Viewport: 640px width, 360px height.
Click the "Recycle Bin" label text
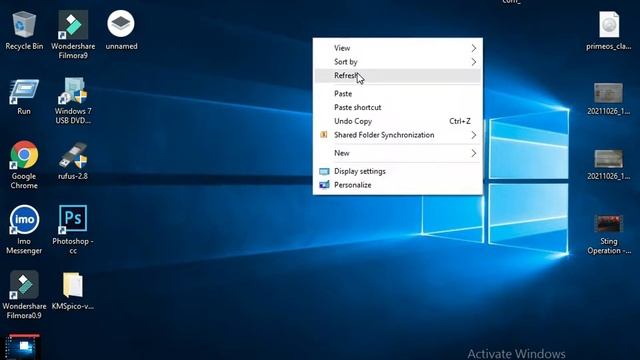[24, 46]
